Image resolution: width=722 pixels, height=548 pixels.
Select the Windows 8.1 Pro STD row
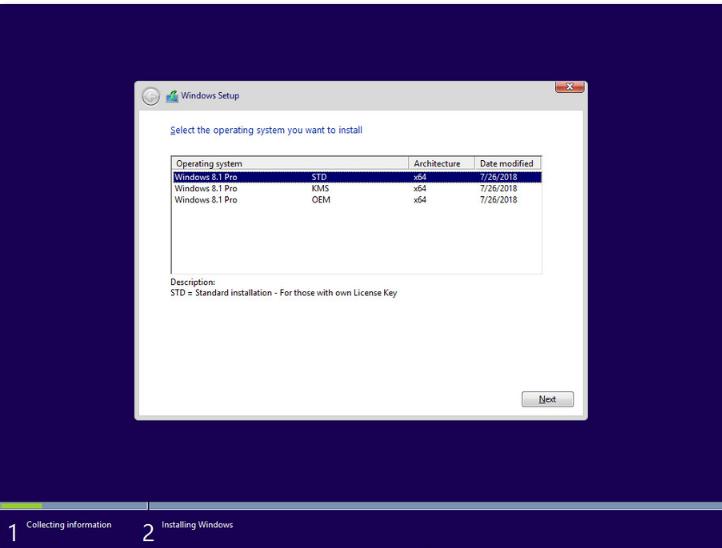pyautogui.click(x=357, y=177)
